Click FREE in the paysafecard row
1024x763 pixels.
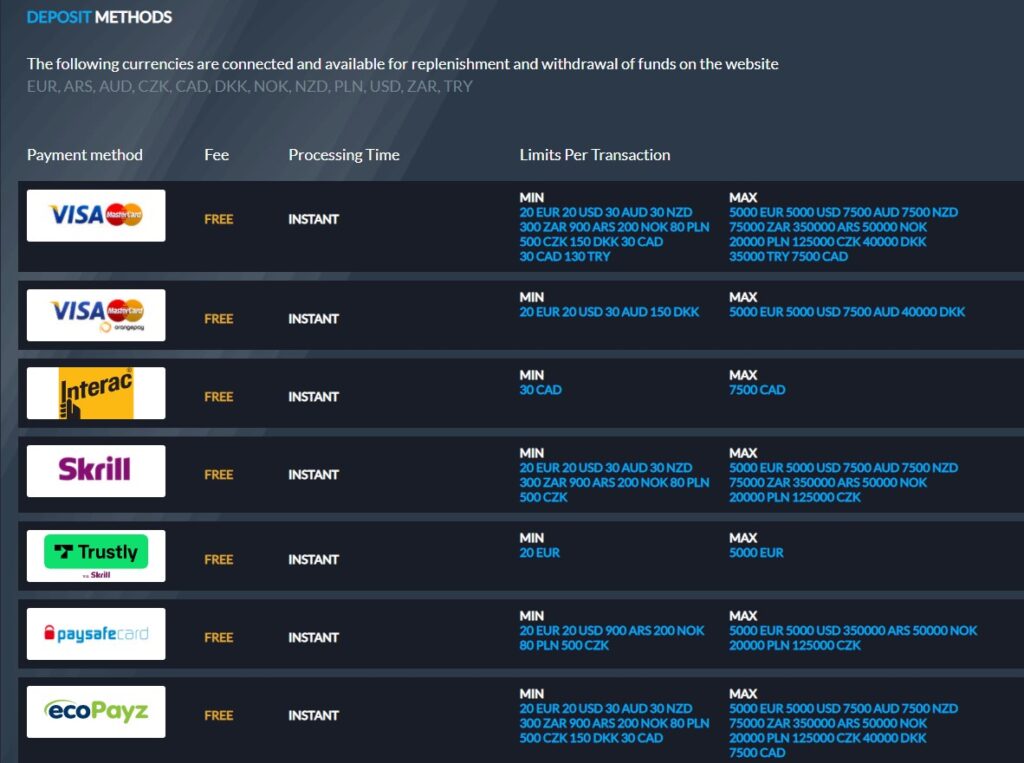(219, 637)
